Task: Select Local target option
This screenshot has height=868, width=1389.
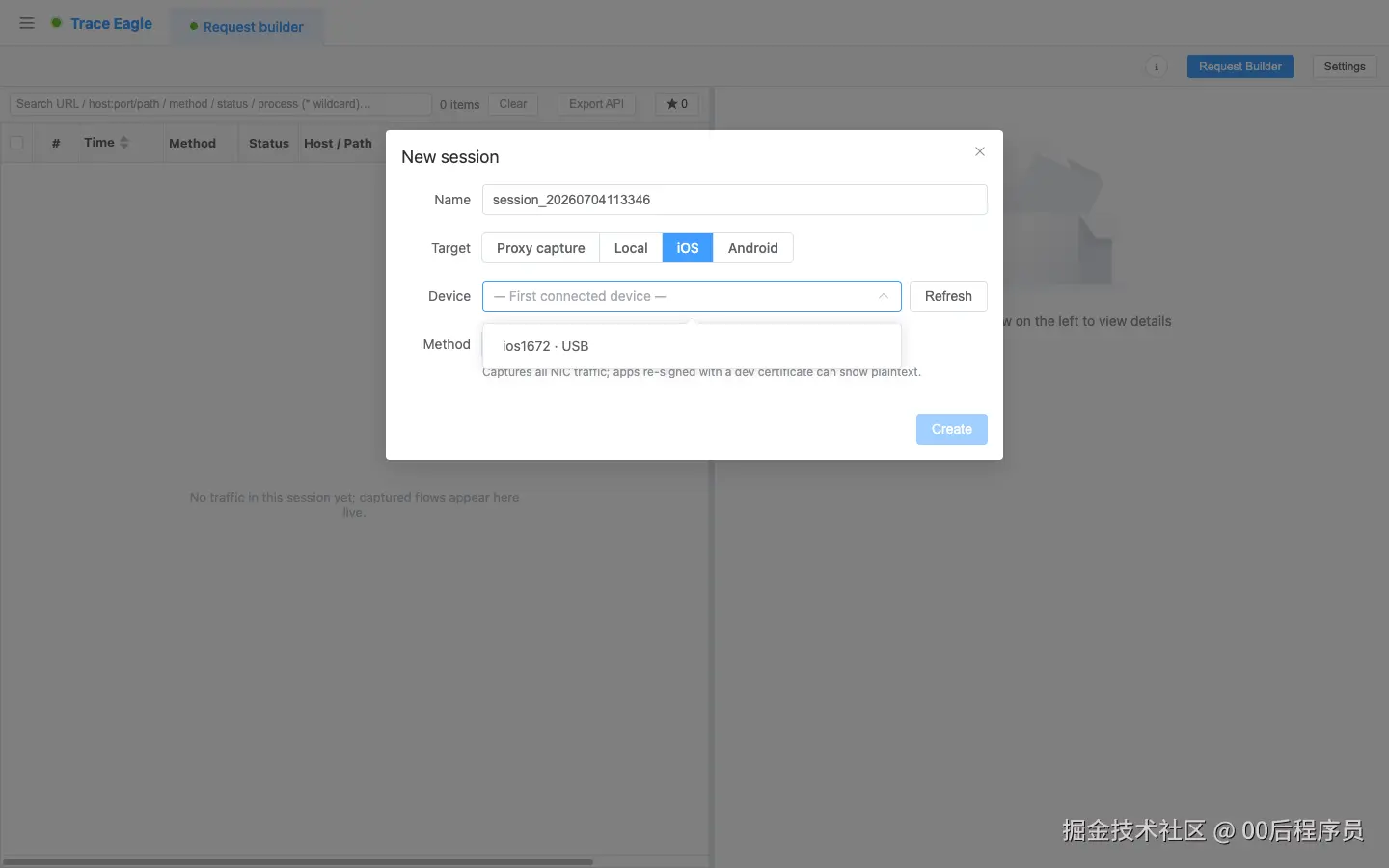Action: [631, 248]
